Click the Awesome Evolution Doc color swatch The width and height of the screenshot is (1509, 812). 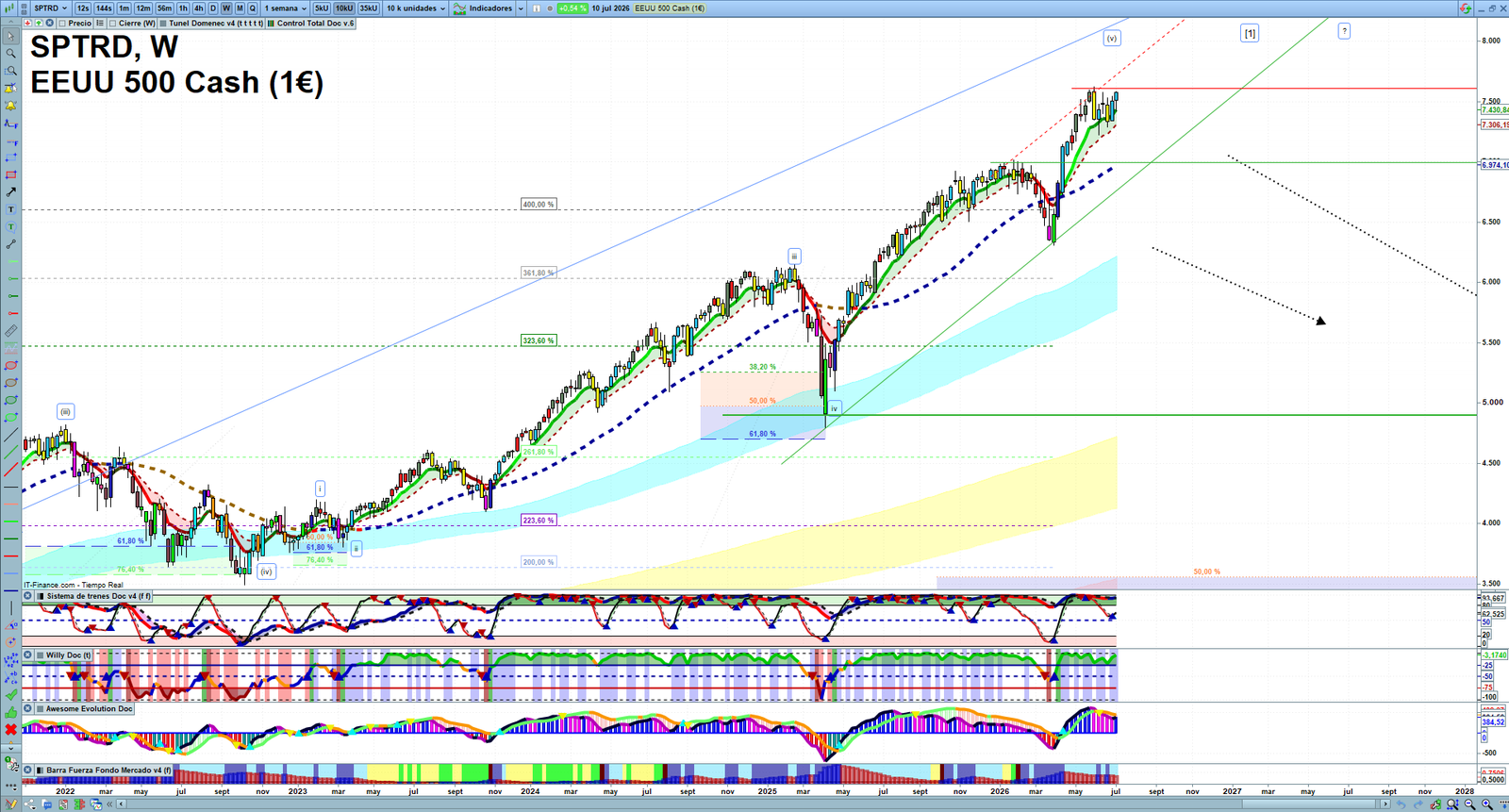coord(40,709)
